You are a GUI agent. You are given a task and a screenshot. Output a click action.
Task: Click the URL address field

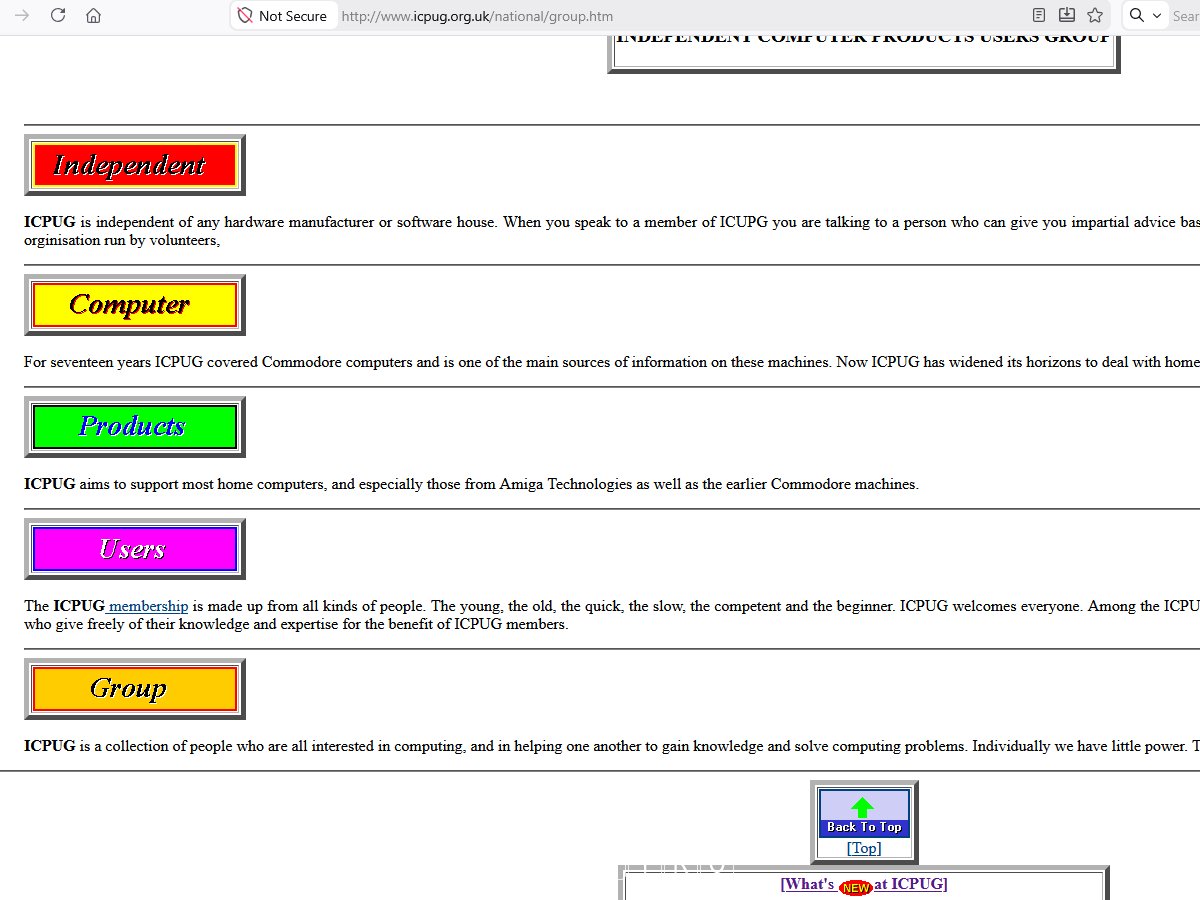[600, 16]
